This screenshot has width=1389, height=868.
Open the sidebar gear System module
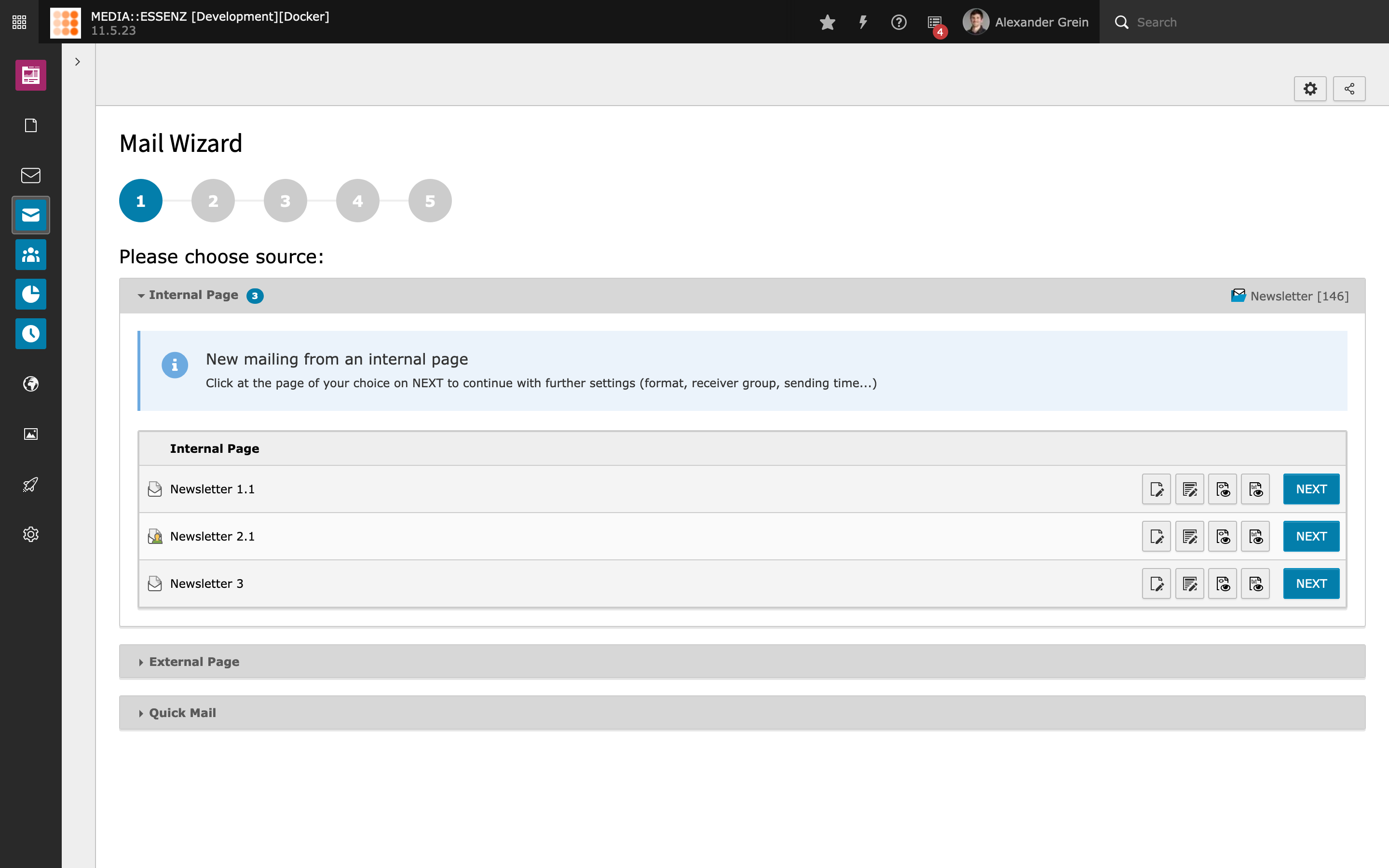pyautogui.click(x=31, y=534)
